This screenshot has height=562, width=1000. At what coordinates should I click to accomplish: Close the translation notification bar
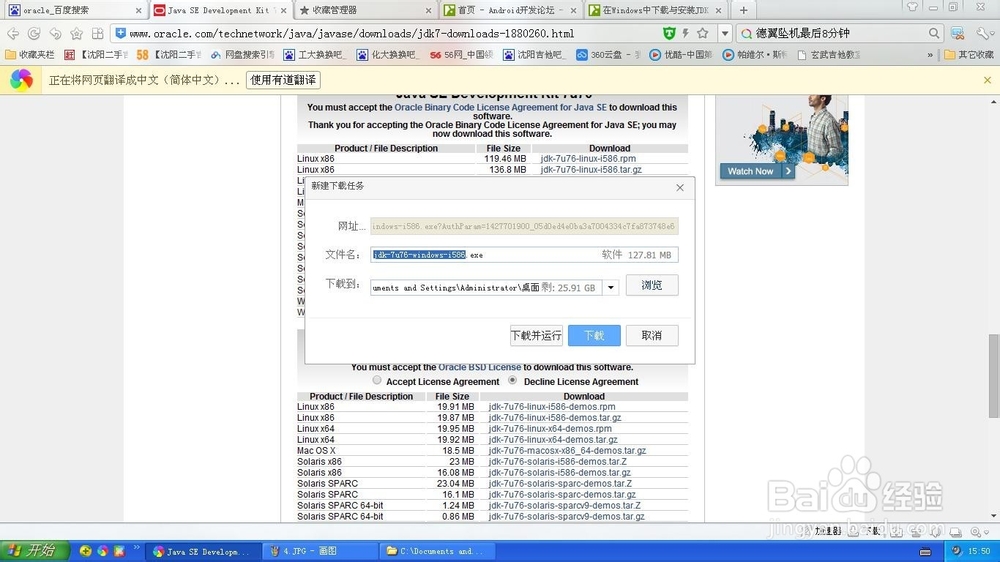point(987,80)
